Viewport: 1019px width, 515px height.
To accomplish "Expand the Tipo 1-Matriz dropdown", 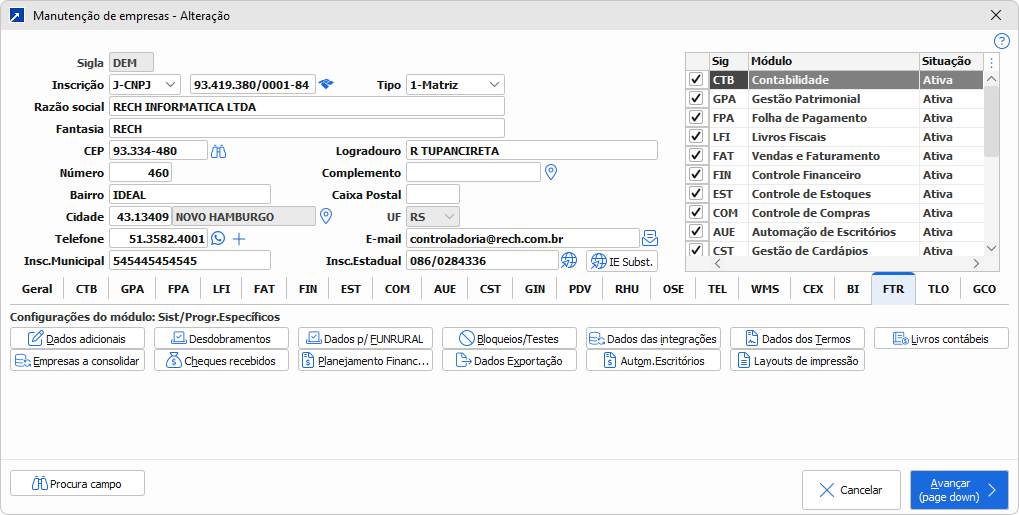I will coord(455,85).
